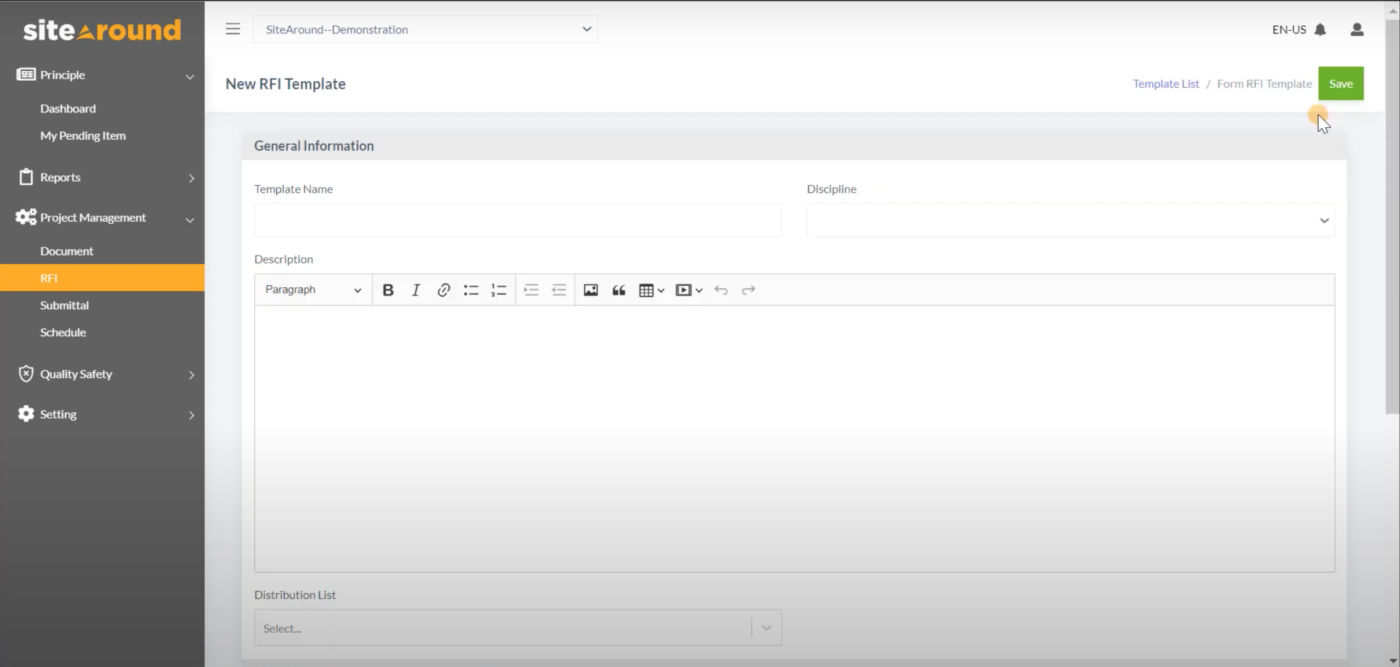
Task: Open the notifications bell
Action: [1320, 29]
